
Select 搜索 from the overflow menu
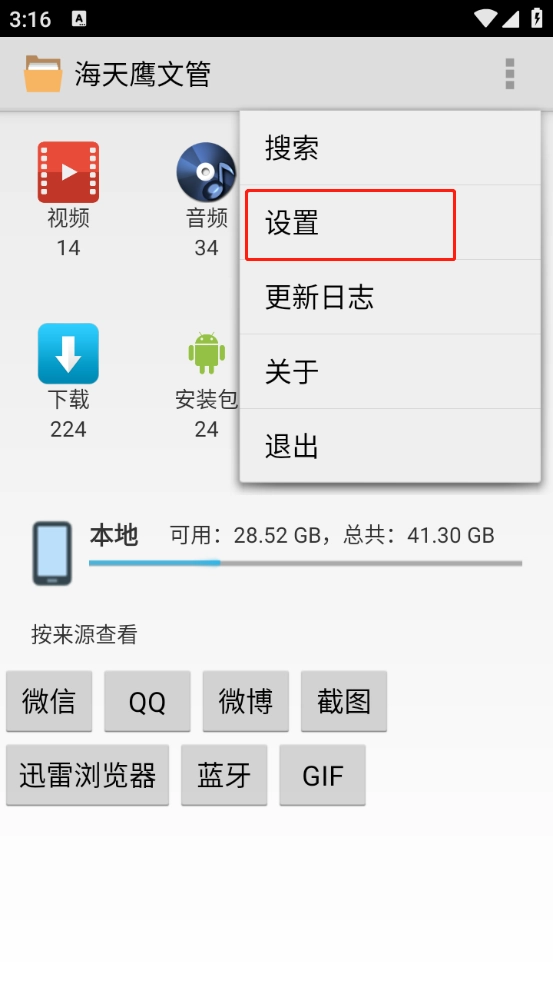point(390,148)
